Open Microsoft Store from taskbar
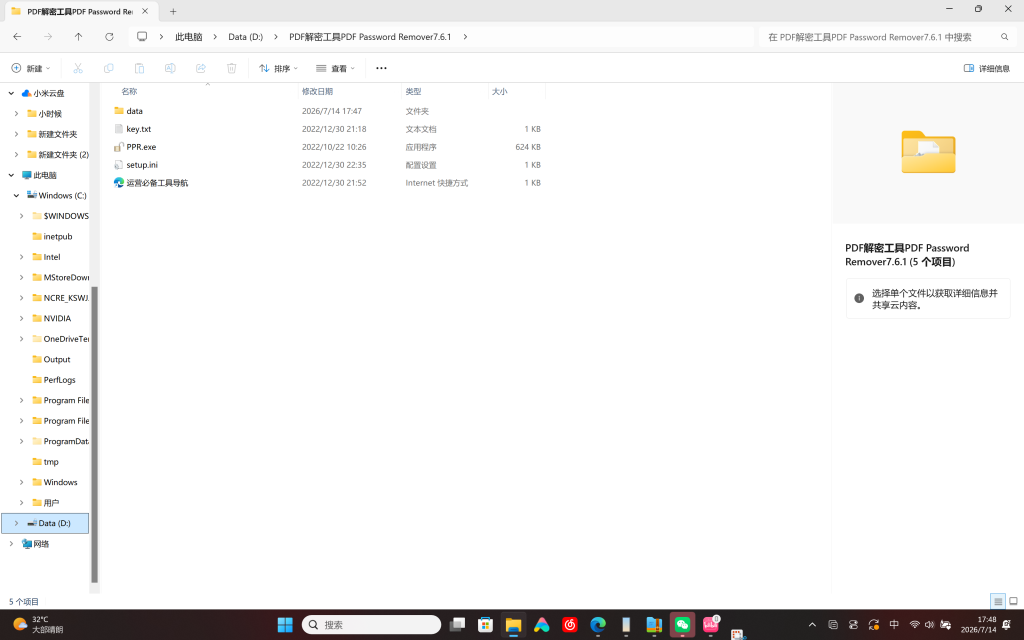Screen dimensions: 1024x640 485,625
